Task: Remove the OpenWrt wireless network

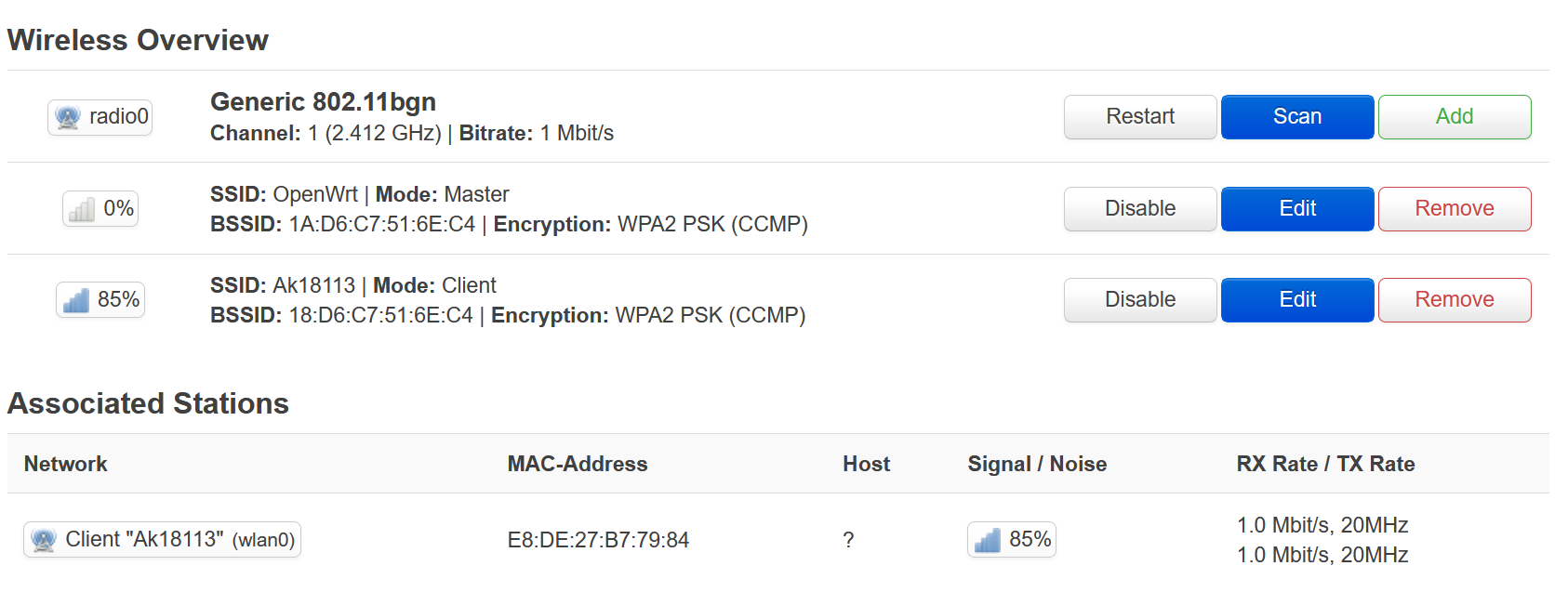Action: tap(1455, 209)
